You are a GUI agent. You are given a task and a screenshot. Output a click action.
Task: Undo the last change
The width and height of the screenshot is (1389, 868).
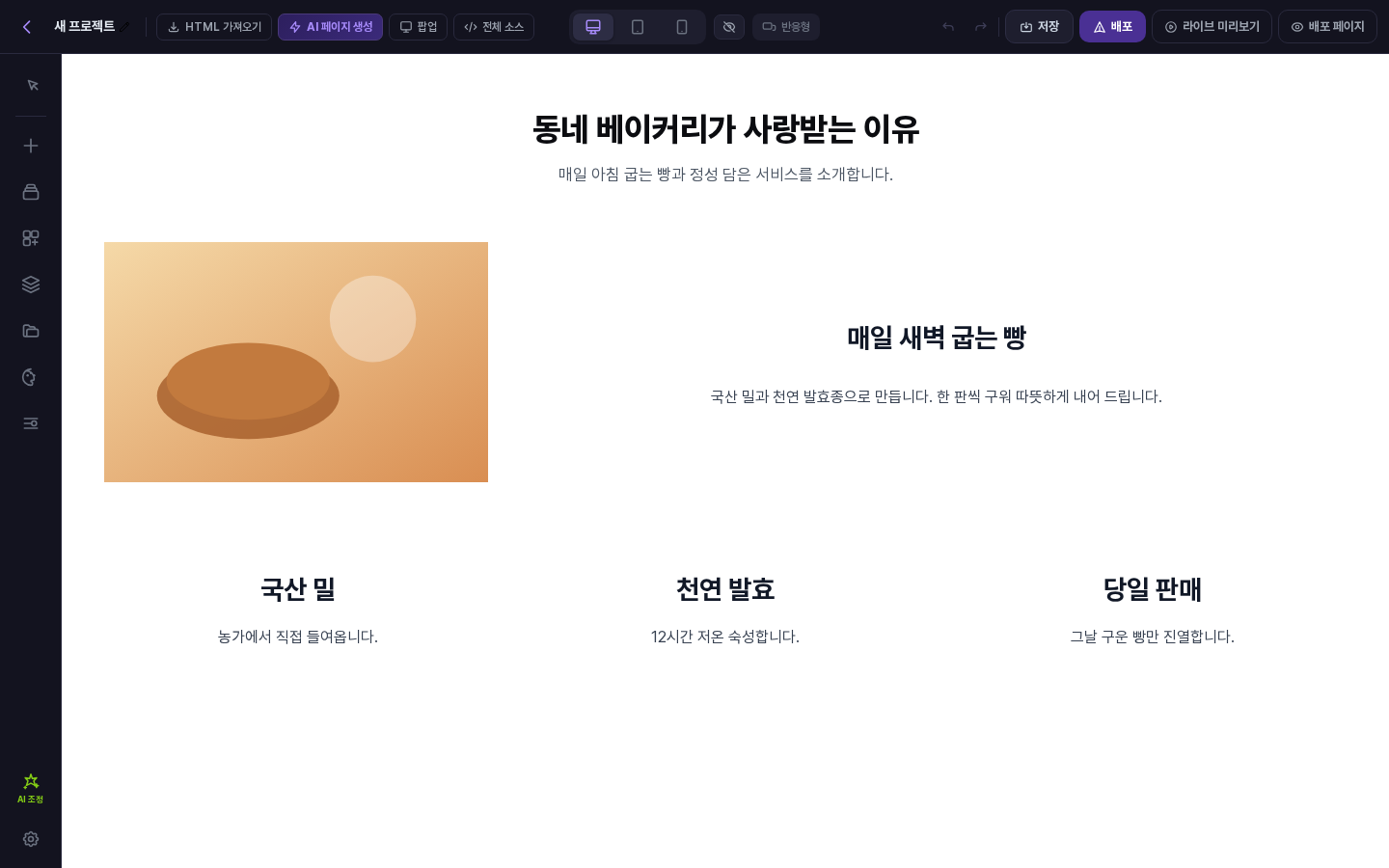pyautogui.click(x=948, y=27)
